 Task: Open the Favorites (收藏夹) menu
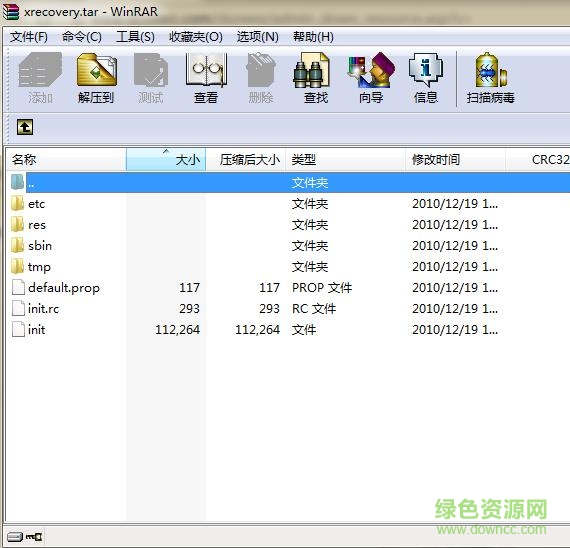click(196, 37)
